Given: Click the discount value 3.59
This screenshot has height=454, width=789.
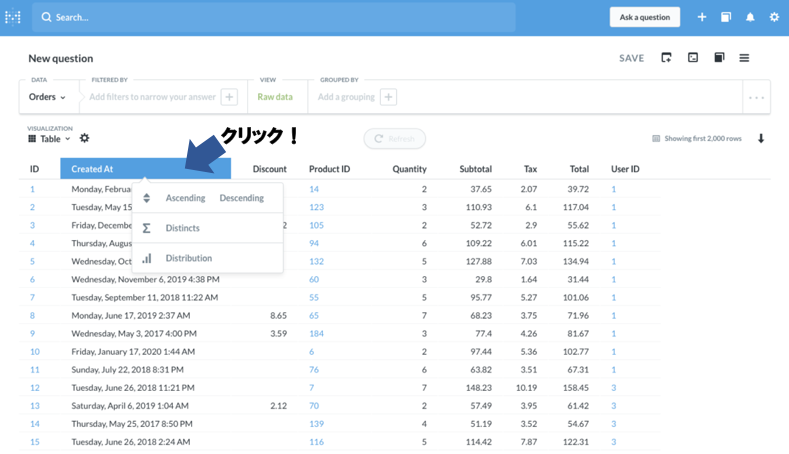Looking at the screenshot, I should [x=278, y=334].
